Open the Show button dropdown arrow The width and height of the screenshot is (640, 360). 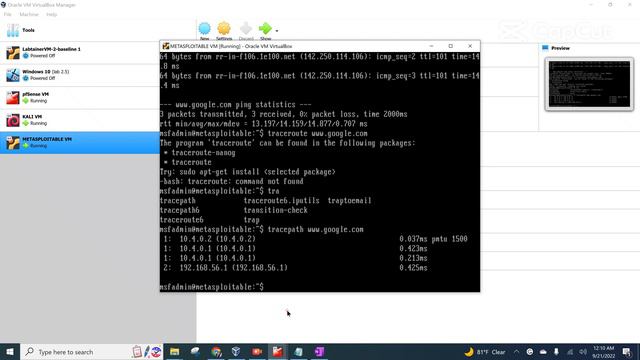[x=277, y=31]
